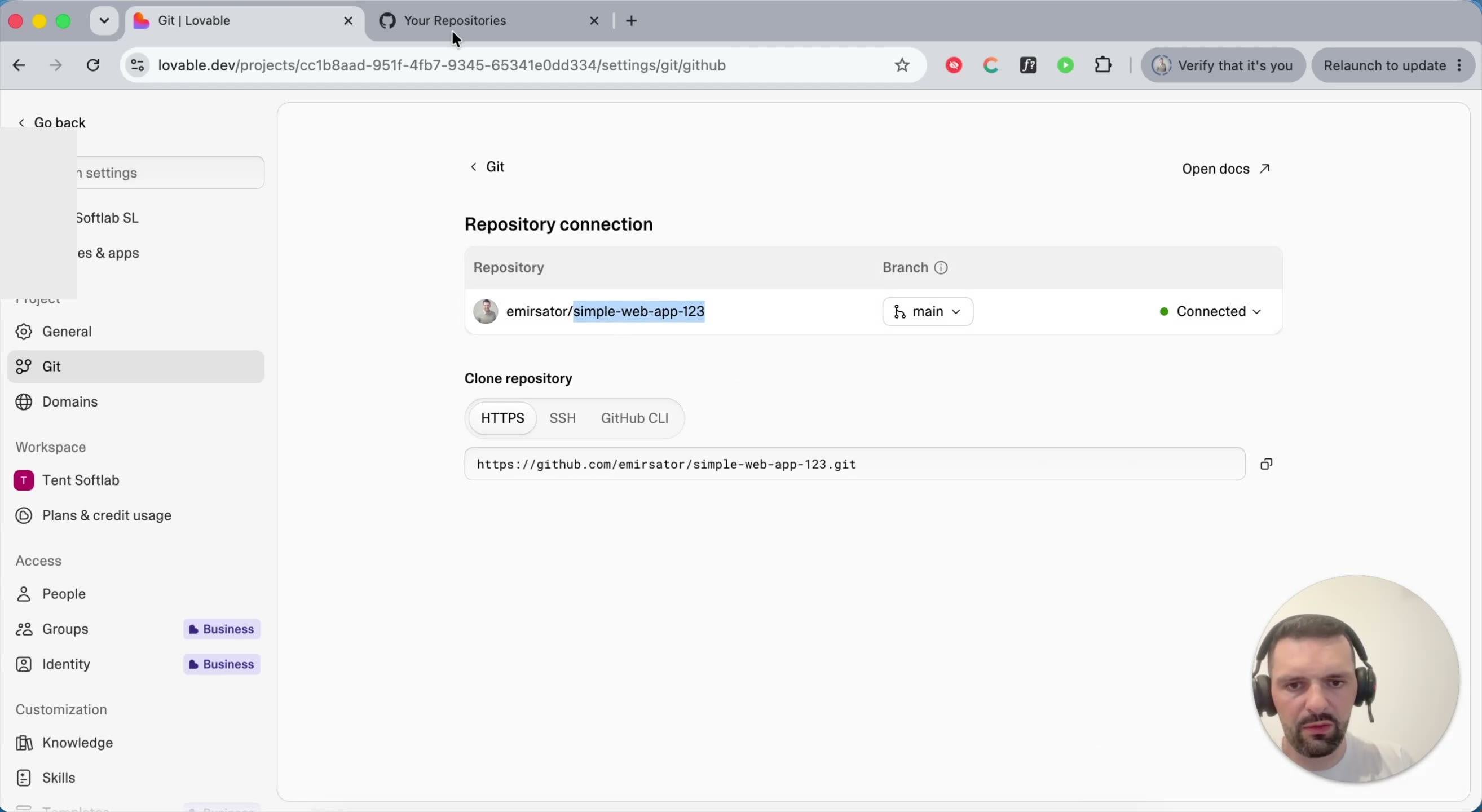Open the main branch dropdown

[x=928, y=311]
